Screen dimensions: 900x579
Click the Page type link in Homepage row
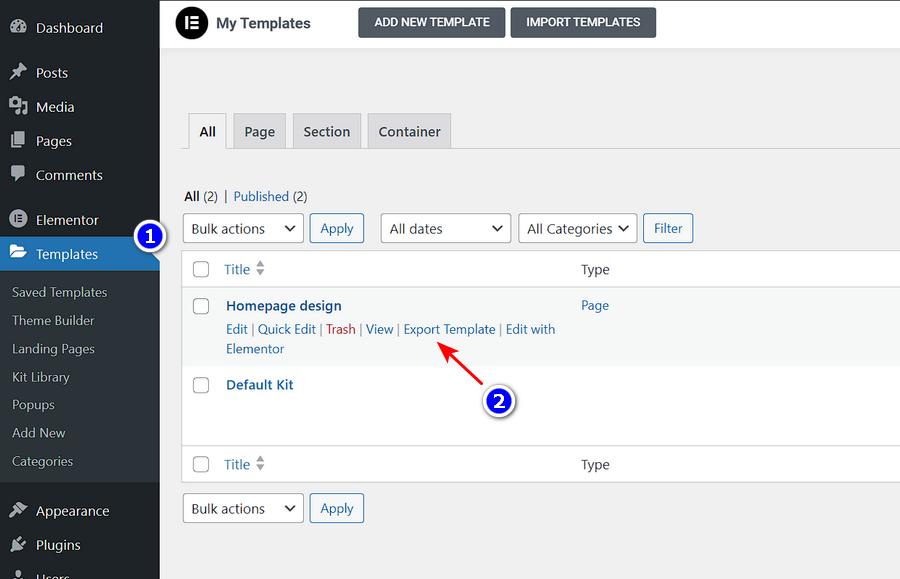(x=595, y=305)
